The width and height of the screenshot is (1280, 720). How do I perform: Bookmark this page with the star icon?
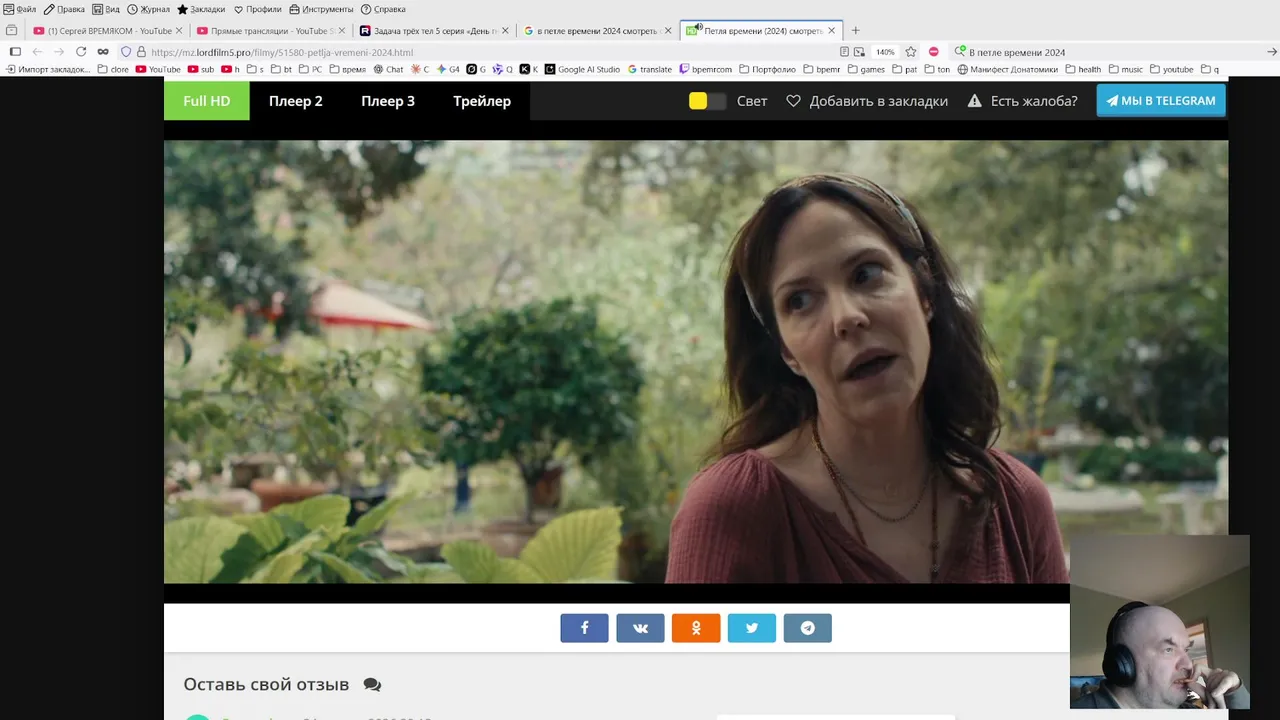910,52
